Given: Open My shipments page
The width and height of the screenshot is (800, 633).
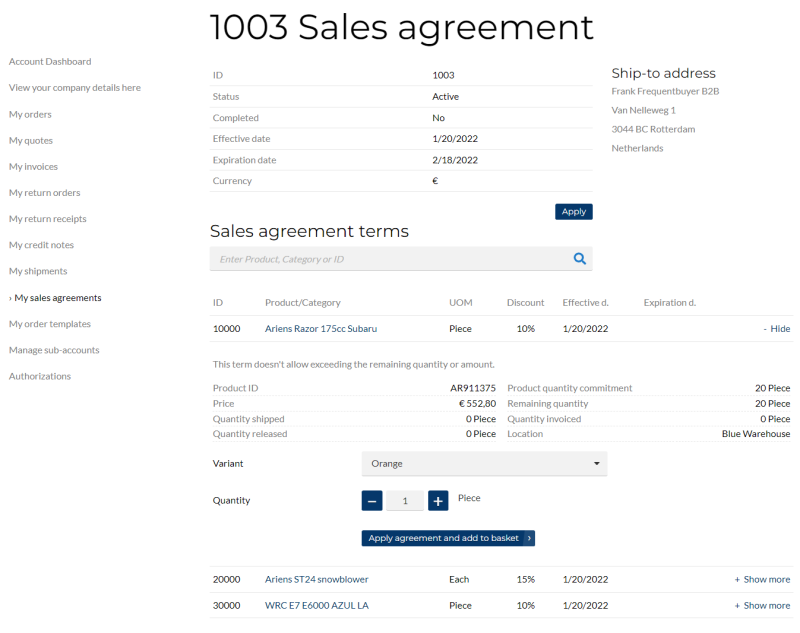Looking at the screenshot, I should [38, 272].
